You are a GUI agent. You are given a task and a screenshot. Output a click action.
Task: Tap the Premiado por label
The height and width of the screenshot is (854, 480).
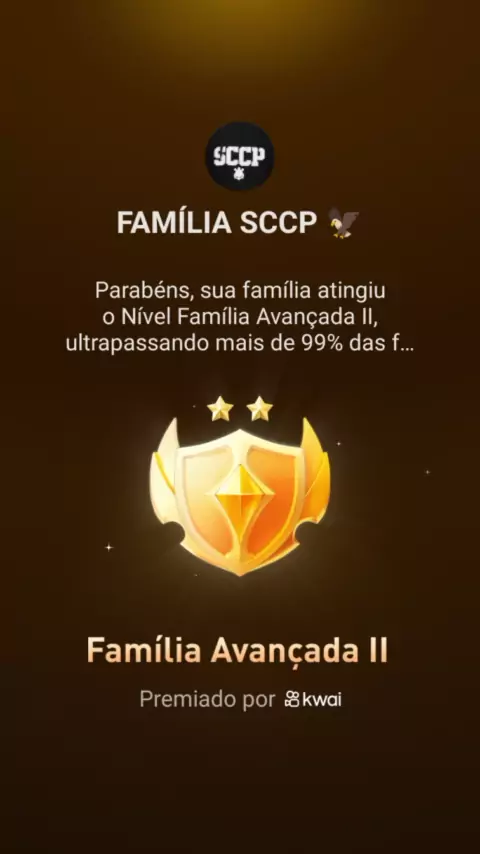207,699
